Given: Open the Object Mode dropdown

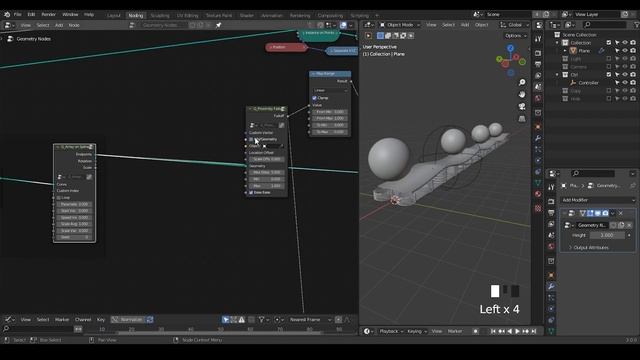Looking at the screenshot, I should point(399,25).
